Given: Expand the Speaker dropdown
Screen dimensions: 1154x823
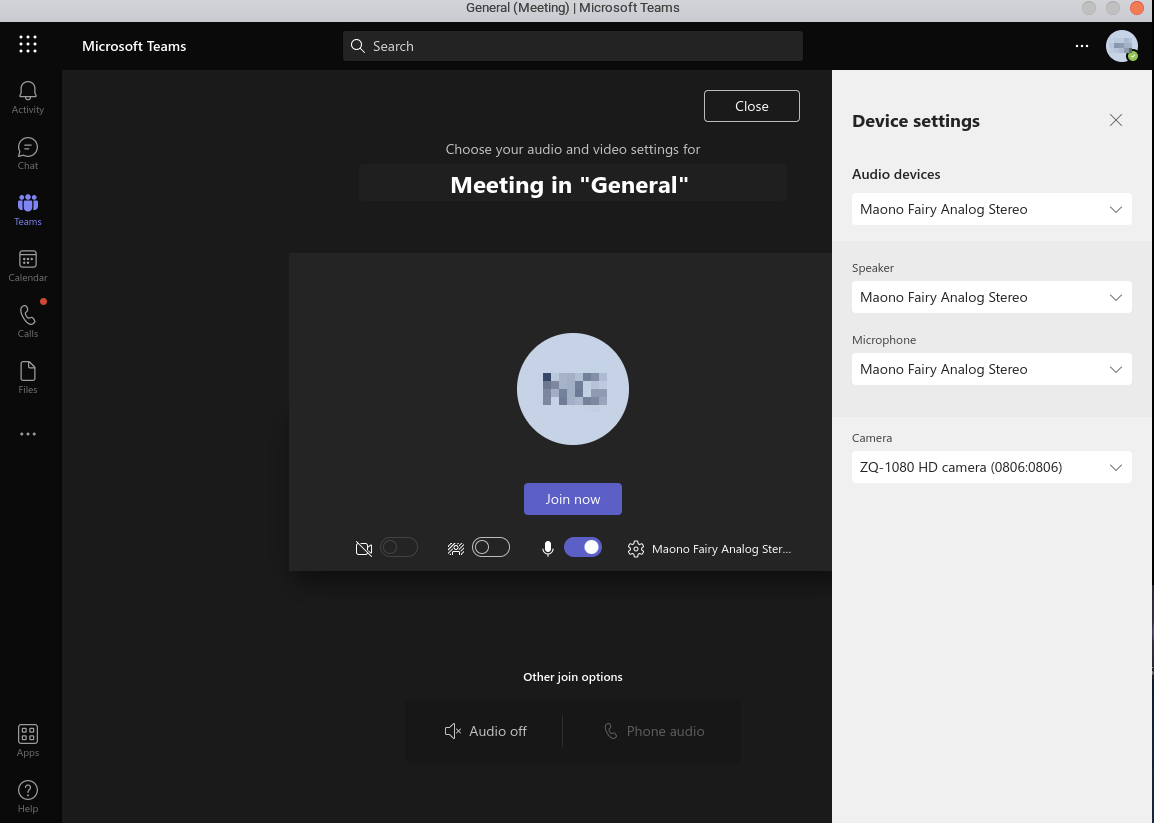Looking at the screenshot, I should [x=991, y=297].
